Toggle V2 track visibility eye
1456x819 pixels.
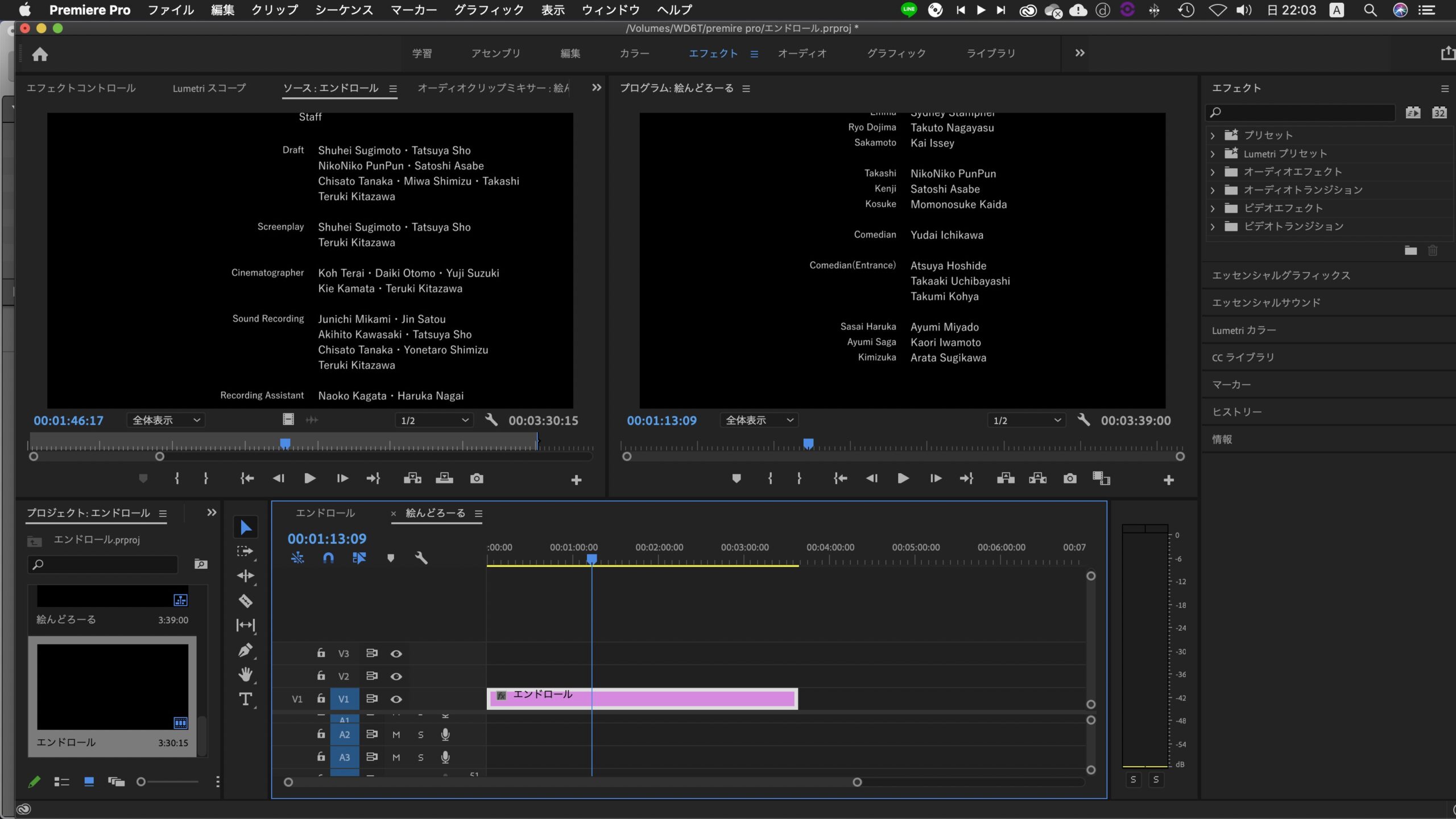pyautogui.click(x=396, y=676)
